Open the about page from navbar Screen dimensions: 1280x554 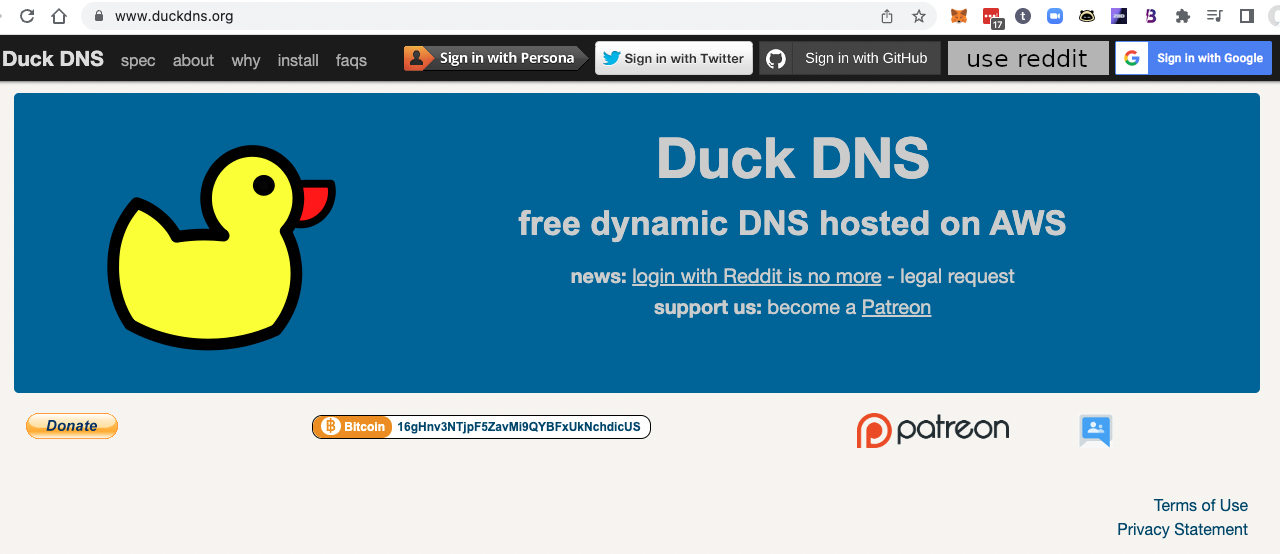pos(193,61)
